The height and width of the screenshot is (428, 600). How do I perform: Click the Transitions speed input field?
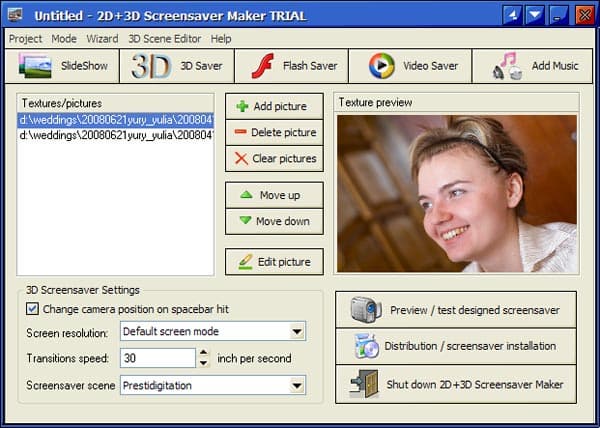pyautogui.click(x=158, y=358)
